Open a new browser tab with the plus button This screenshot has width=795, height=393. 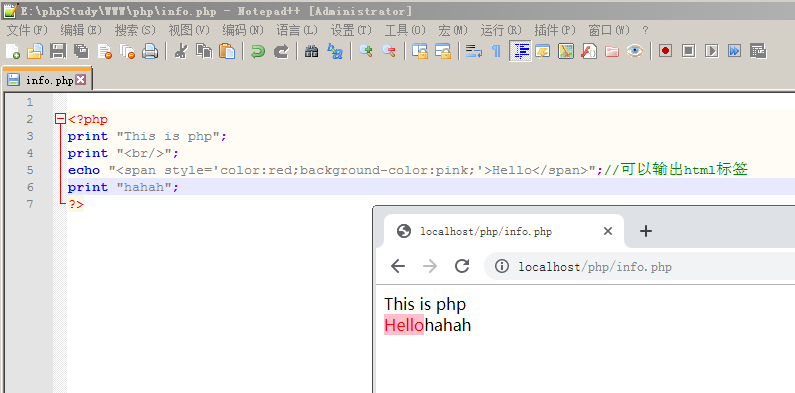(645, 231)
